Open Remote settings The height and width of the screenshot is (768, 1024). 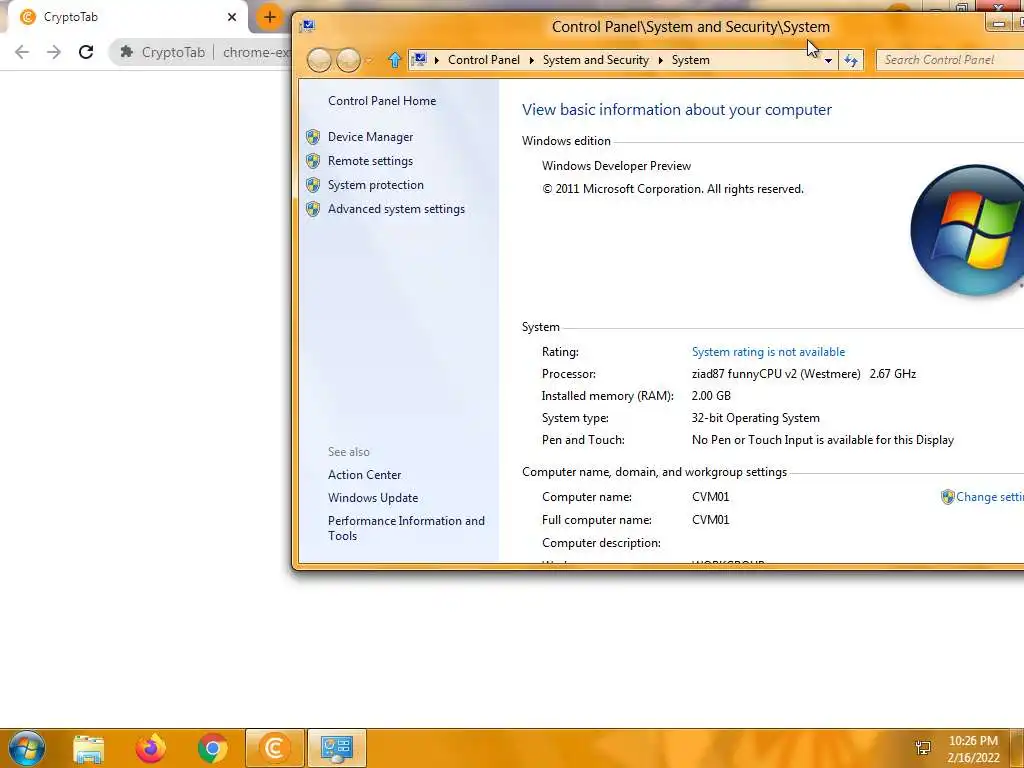370,161
